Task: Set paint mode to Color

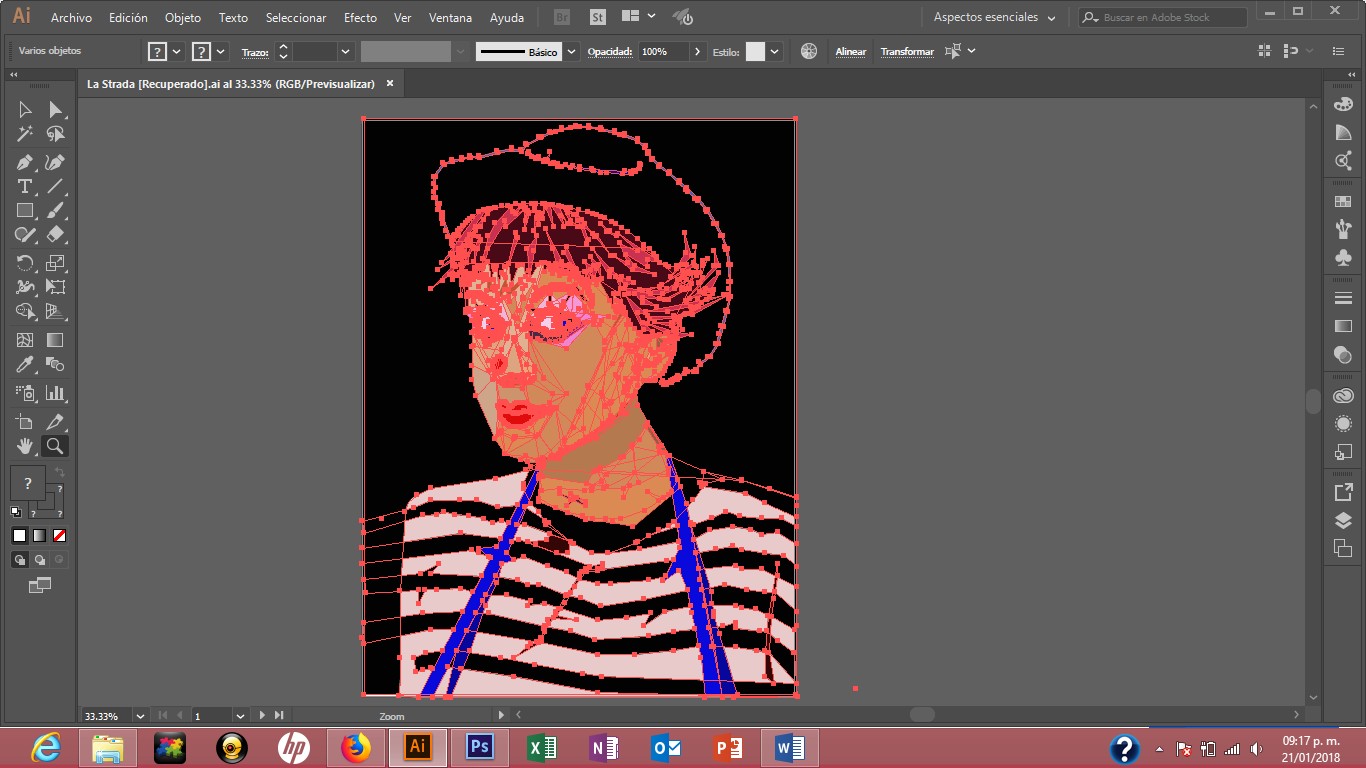Action: tap(19, 536)
